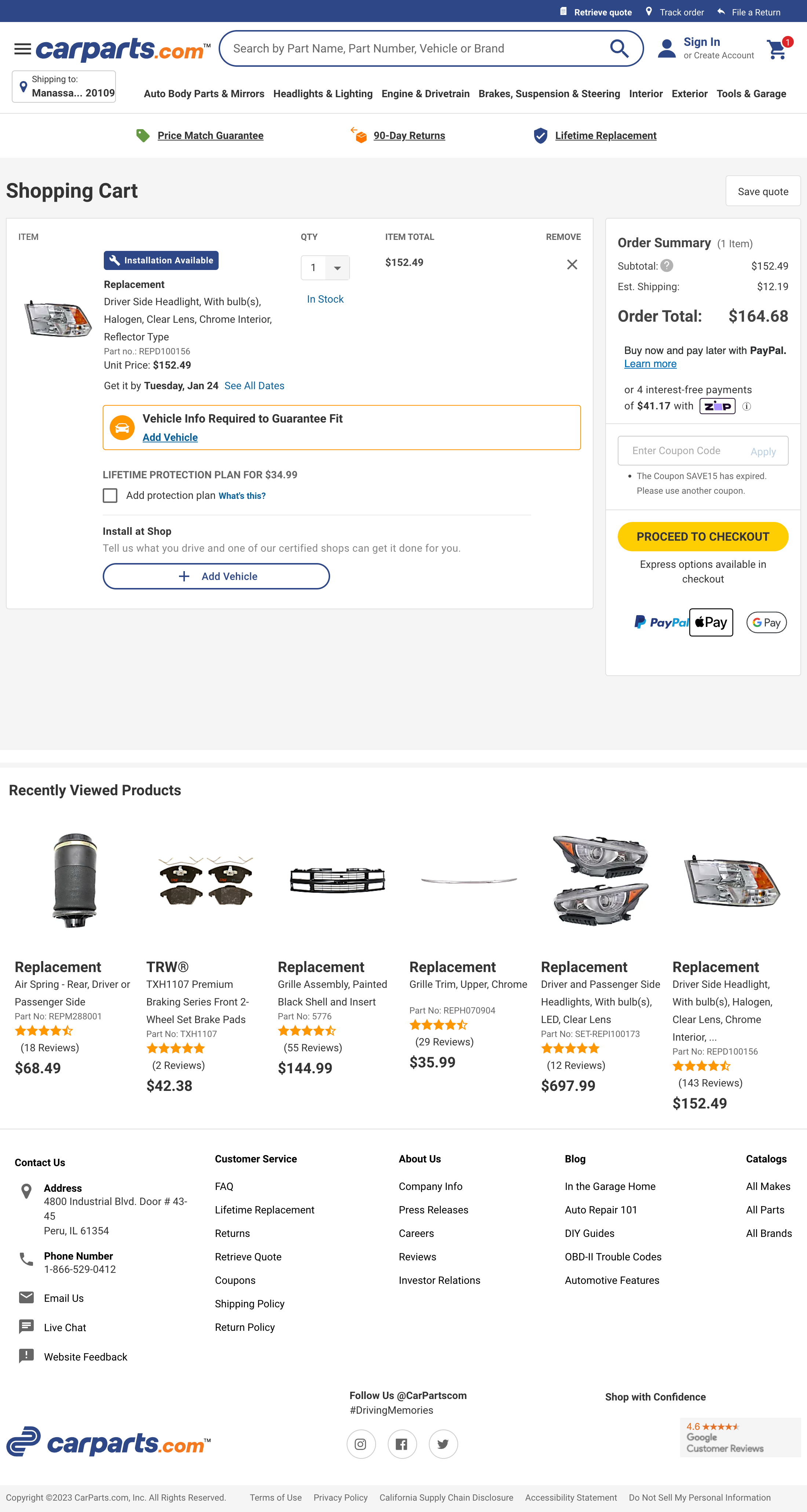The height and width of the screenshot is (1512, 807).
Task: Click the Zip payments info icon
Action: click(746, 406)
